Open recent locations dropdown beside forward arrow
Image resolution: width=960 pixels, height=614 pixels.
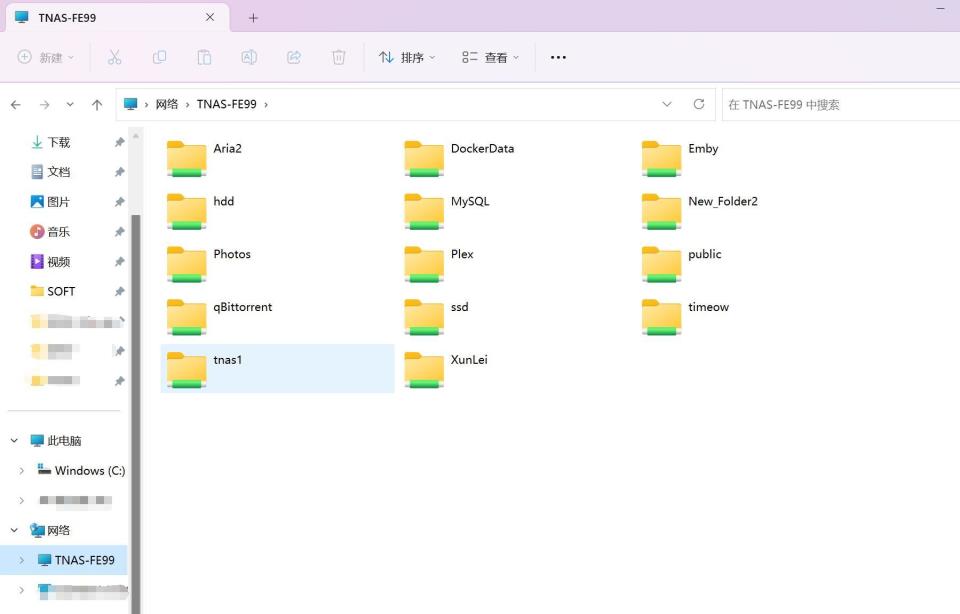(70, 105)
